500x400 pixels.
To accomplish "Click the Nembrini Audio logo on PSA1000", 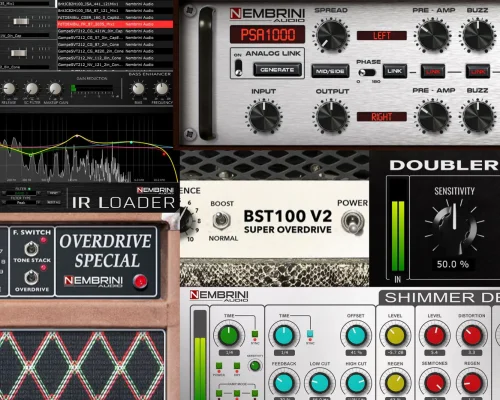I will point(267,15).
